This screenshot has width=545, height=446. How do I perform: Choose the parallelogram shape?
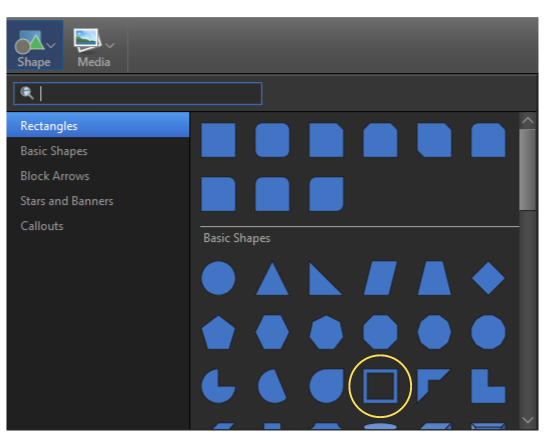380,278
